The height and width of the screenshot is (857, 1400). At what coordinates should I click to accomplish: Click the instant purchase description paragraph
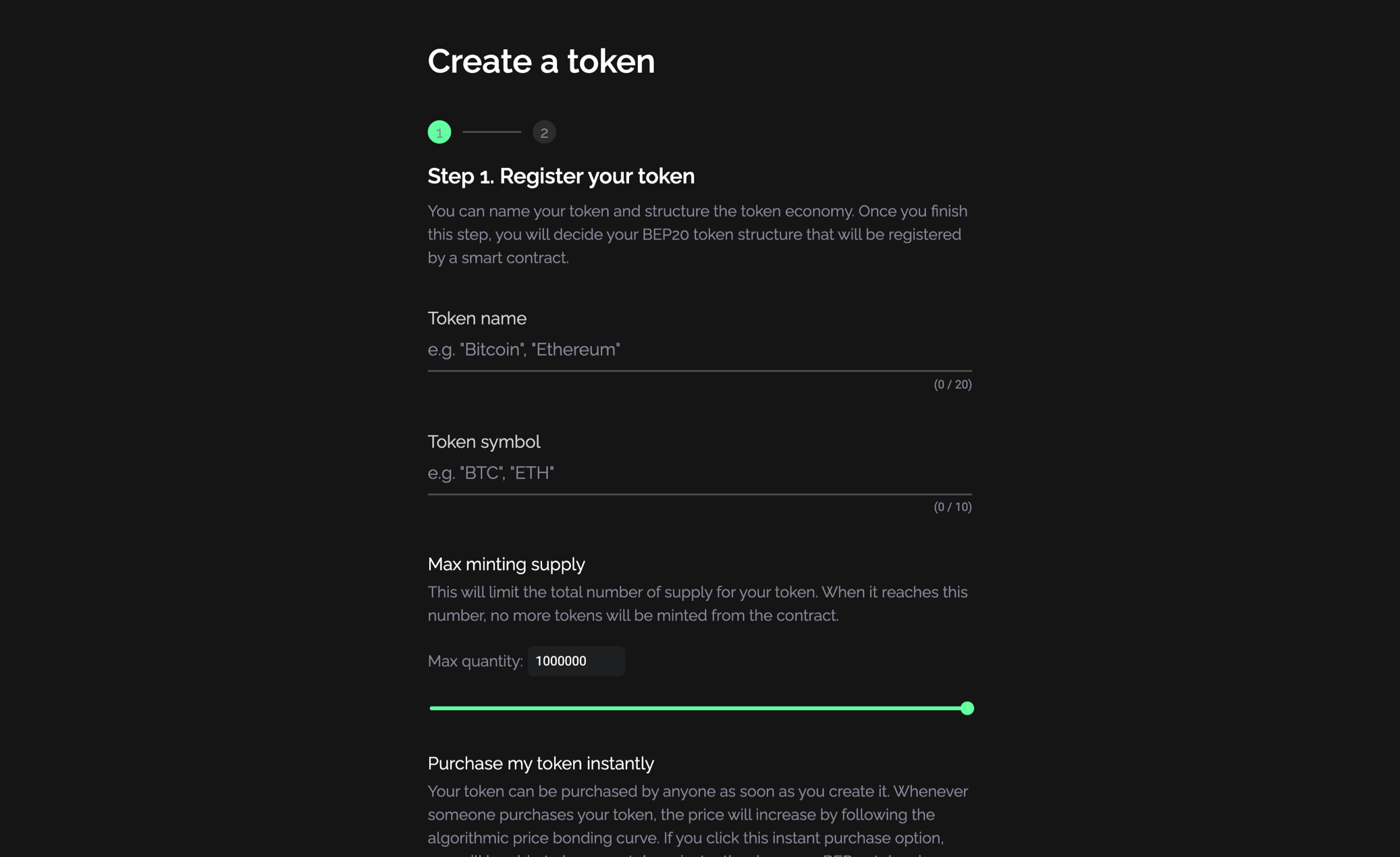tap(697, 815)
